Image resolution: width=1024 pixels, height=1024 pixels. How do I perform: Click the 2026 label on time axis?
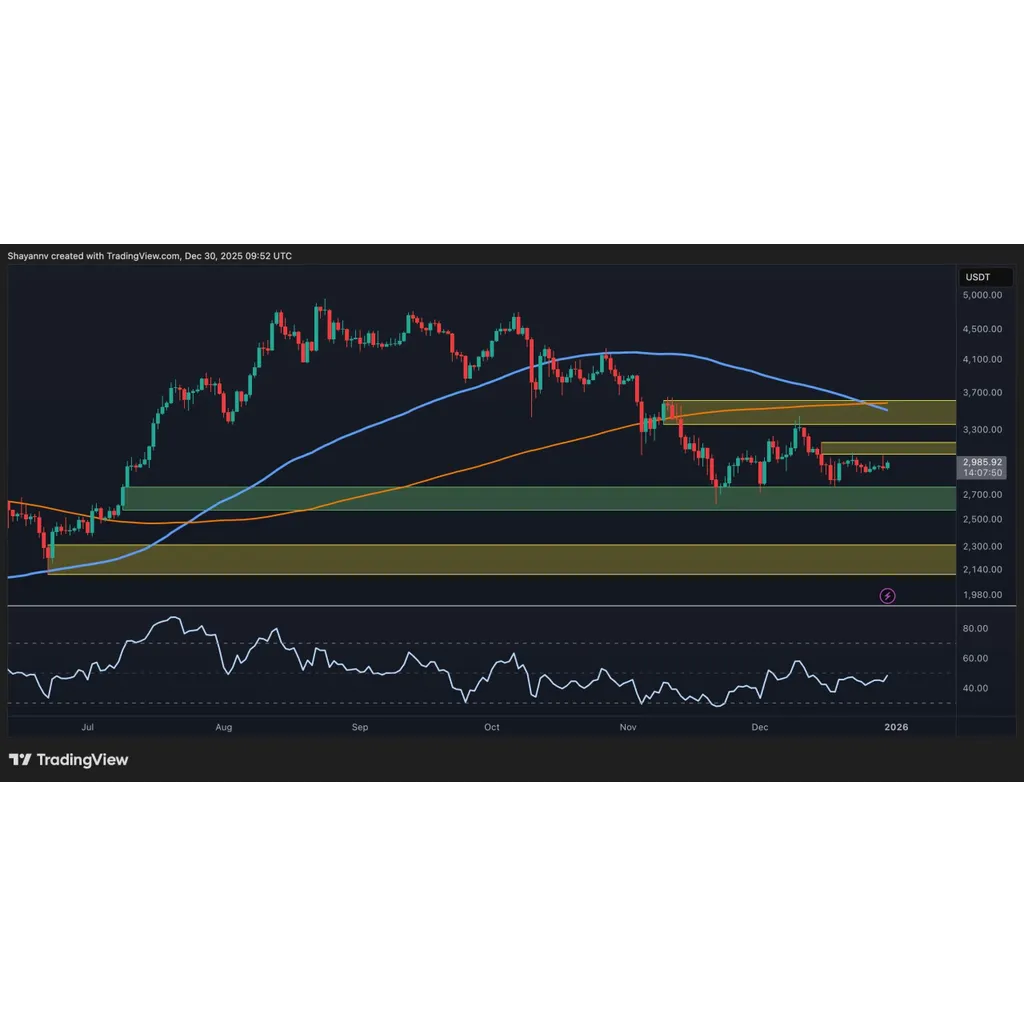click(896, 727)
